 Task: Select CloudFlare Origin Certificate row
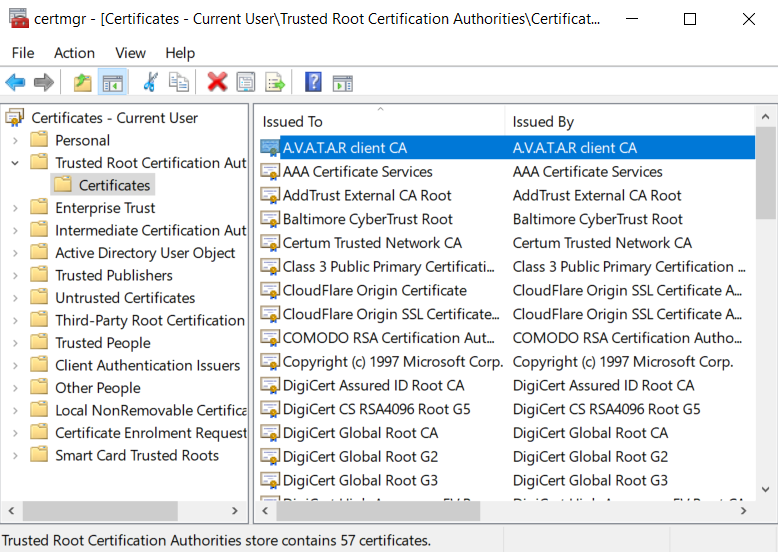pos(506,290)
